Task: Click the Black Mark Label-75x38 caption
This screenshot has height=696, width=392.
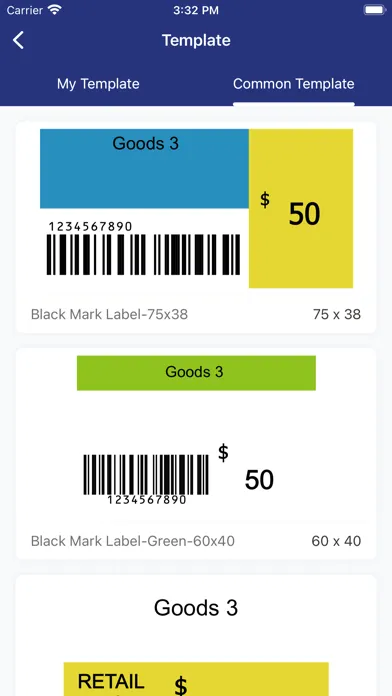Action: point(109,315)
